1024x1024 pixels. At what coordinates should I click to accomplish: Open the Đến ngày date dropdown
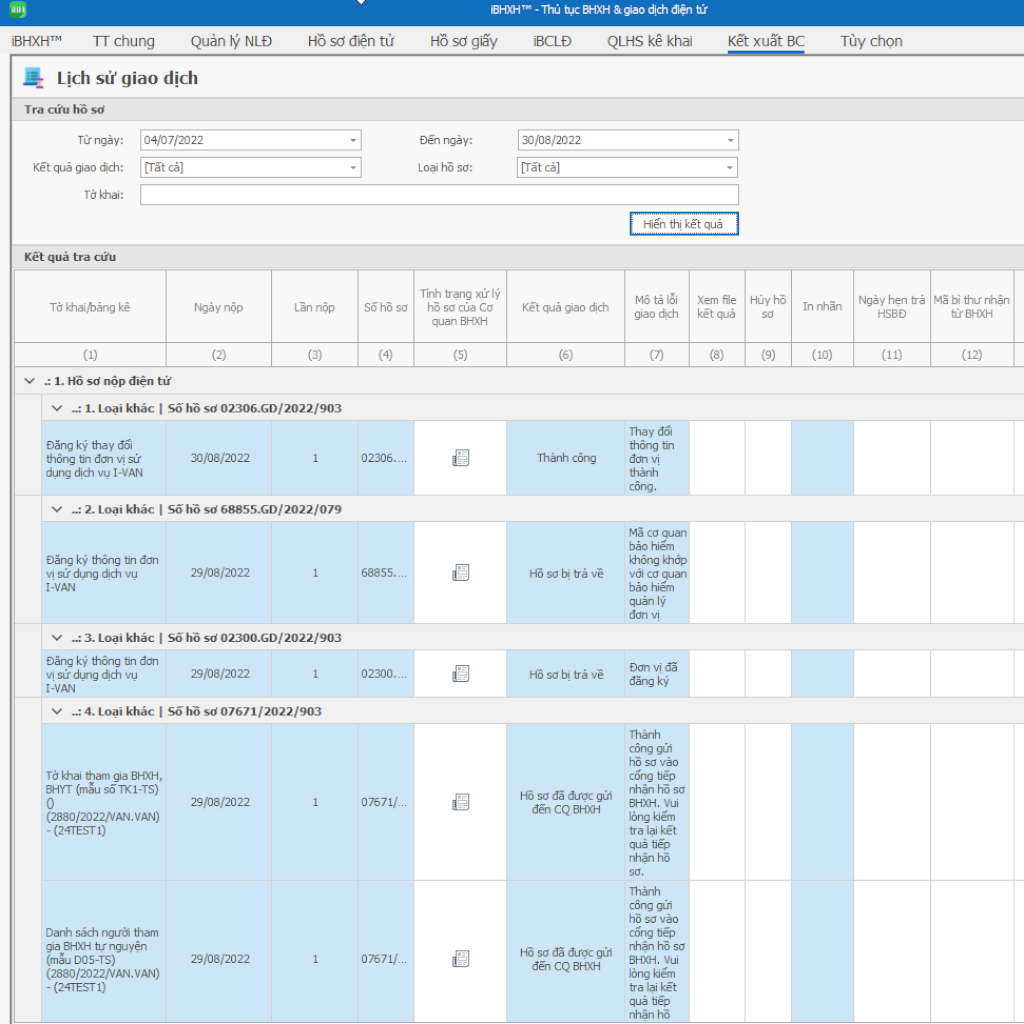tap(730, 141)
